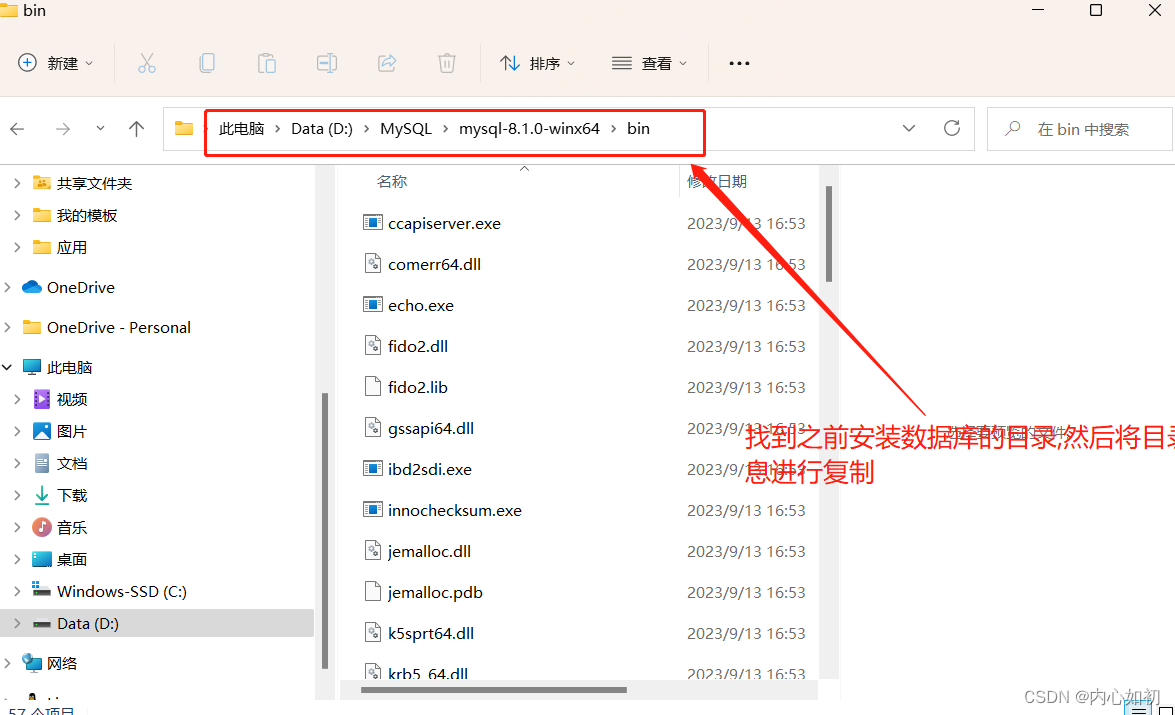The width and height of the screenshot is (1175, 715).
Task: Click the innochecksum.exe application icon
Action: click(x=372, y=510)
